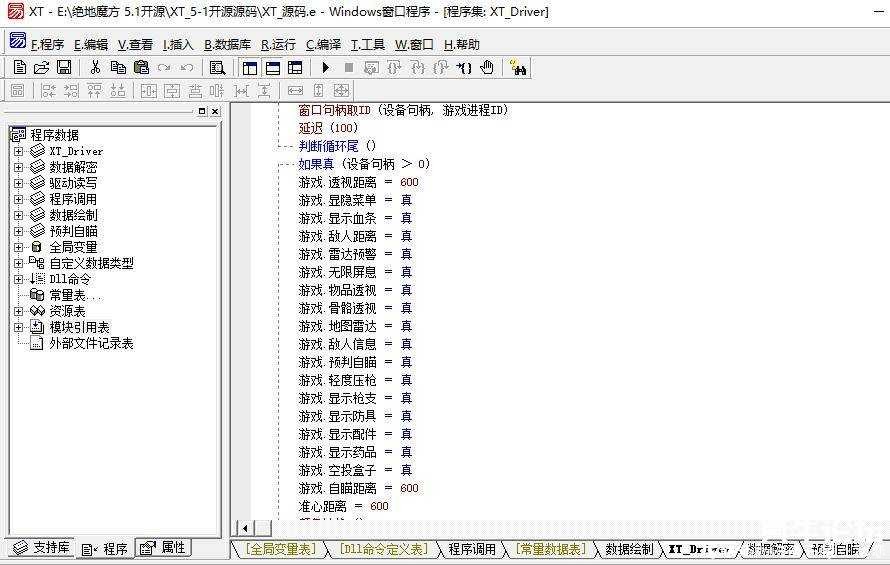Viewport: 890px width, 565px height.
Task: Copy selection with the Copy toolbar icon
Action: pos(118,68)
